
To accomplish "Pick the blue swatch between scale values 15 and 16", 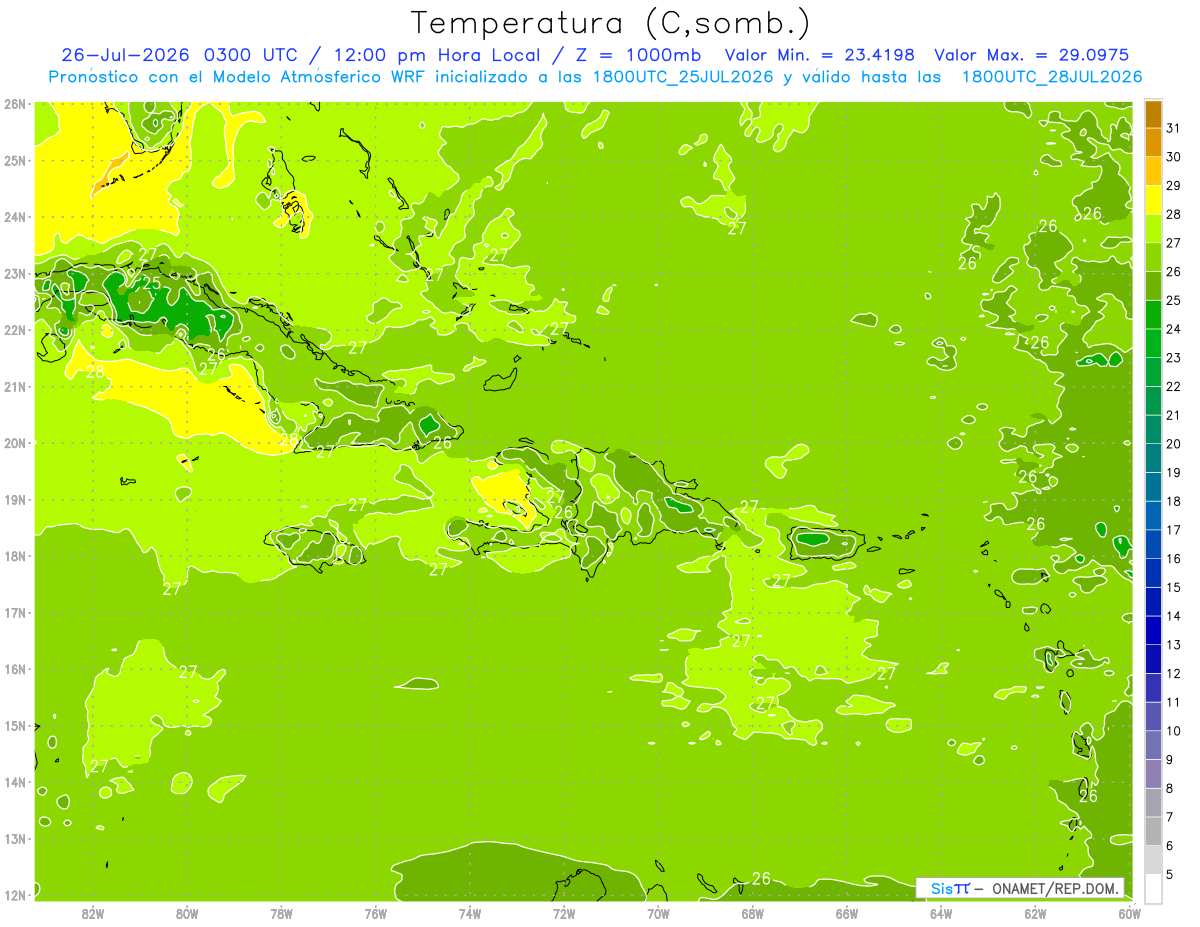I will tap(1153, 573).
